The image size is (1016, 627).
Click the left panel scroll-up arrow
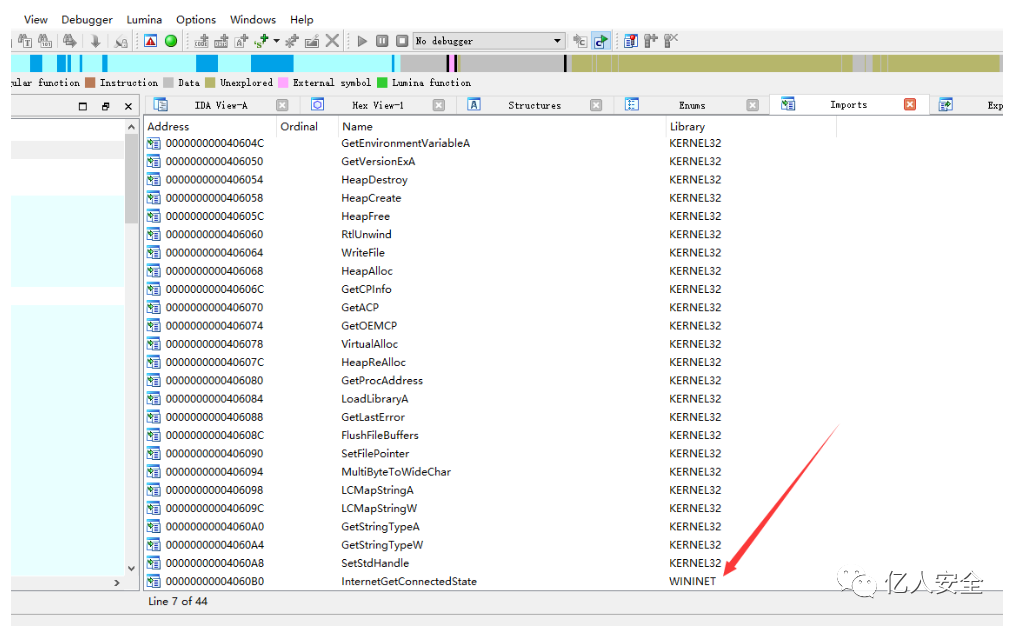coord(132,127)
